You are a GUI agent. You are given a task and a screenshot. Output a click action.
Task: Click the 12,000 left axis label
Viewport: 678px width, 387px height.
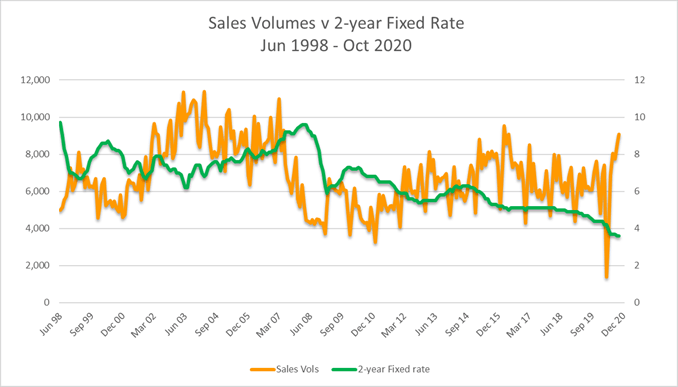tap(35, 80)
